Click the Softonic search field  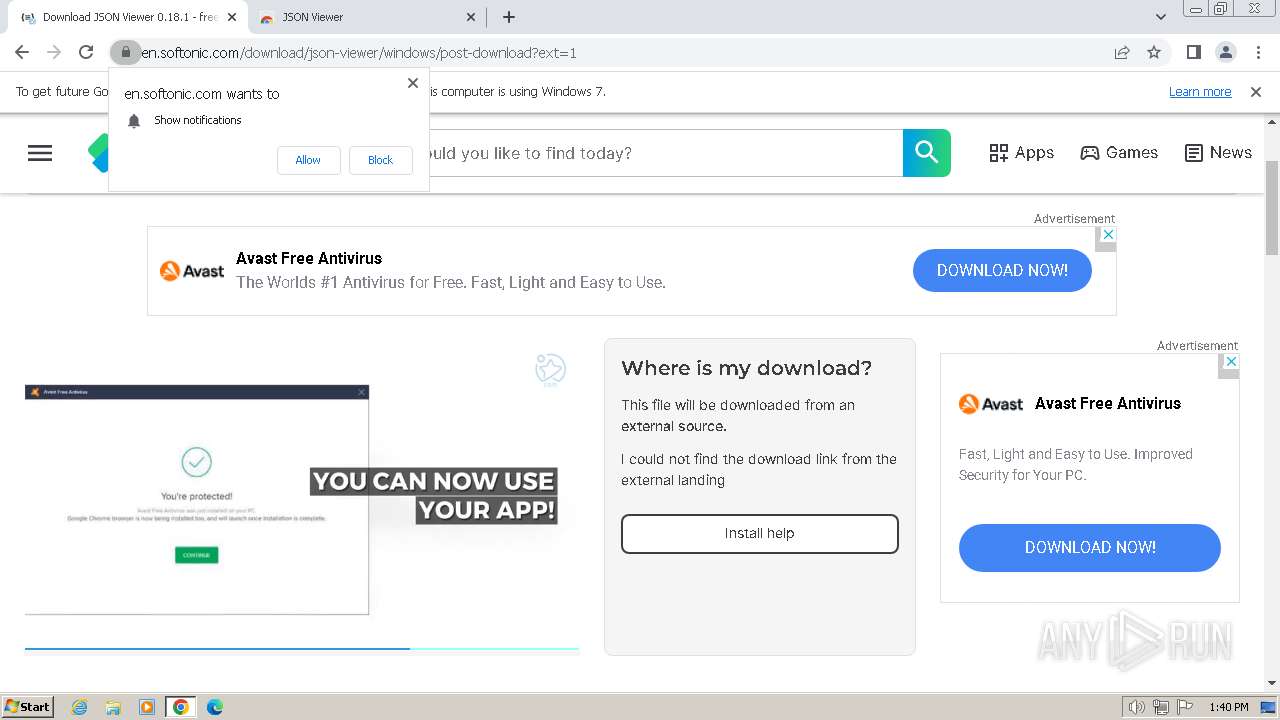coord(666,153)
